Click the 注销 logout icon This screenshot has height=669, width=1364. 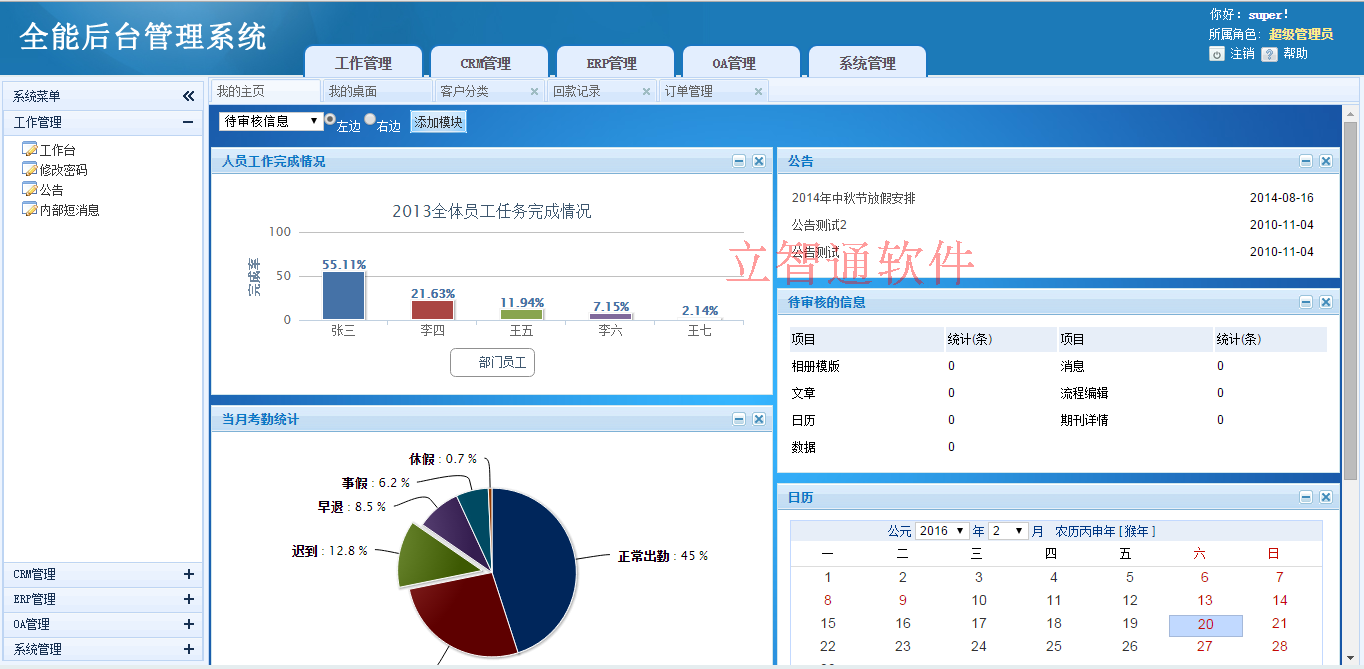click(x=1217, y=54)
